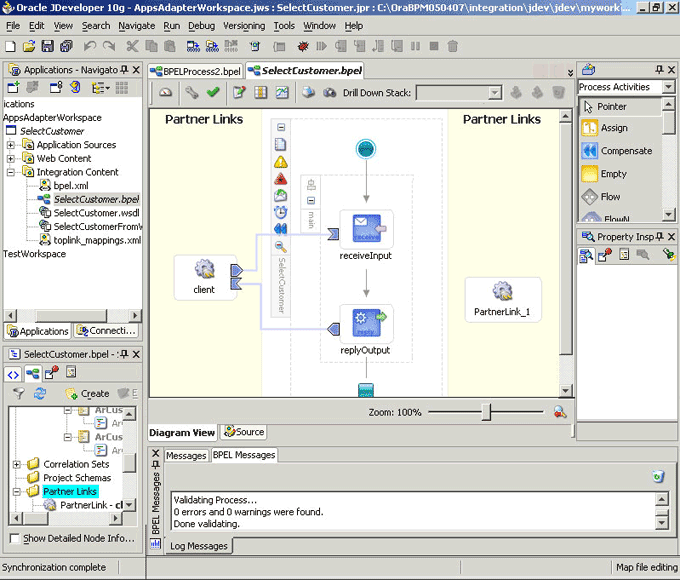Open the Log Messages tab
This screenshot has height=580, width=680.
pyautogui.click(x=199, y=546)
